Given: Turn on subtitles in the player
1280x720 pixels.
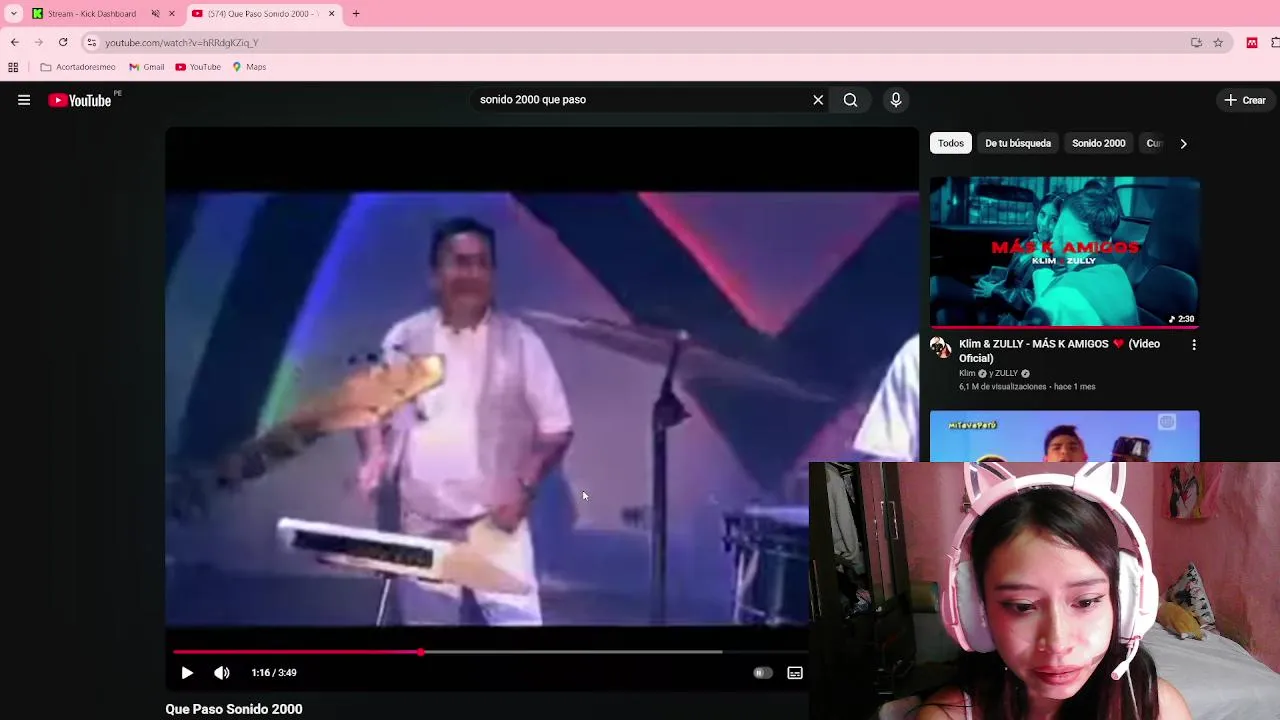Looking at the screenshot, I should pyautogui.click(x=795, y=673).
